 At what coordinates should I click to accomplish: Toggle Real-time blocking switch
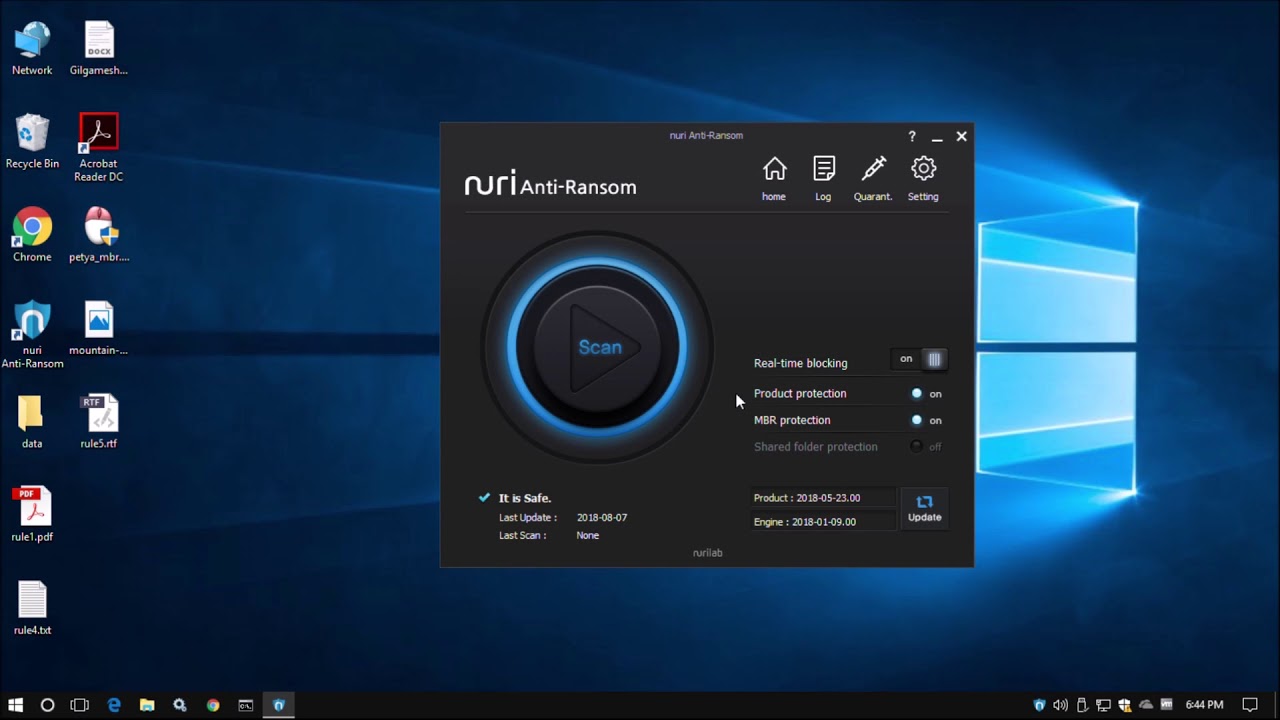click(x=919, y=359)
